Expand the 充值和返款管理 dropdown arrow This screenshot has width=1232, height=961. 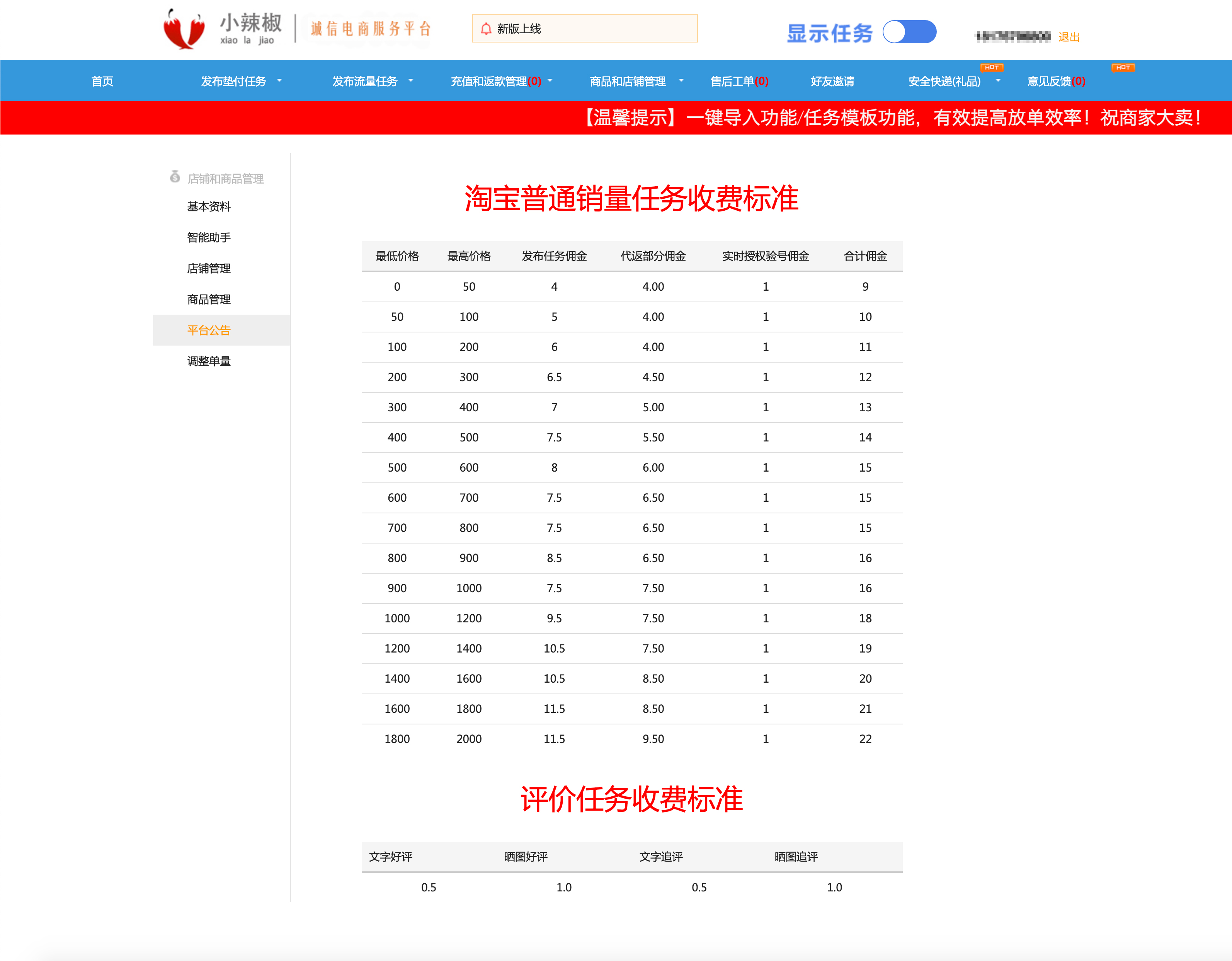click(x=550, y=81)
